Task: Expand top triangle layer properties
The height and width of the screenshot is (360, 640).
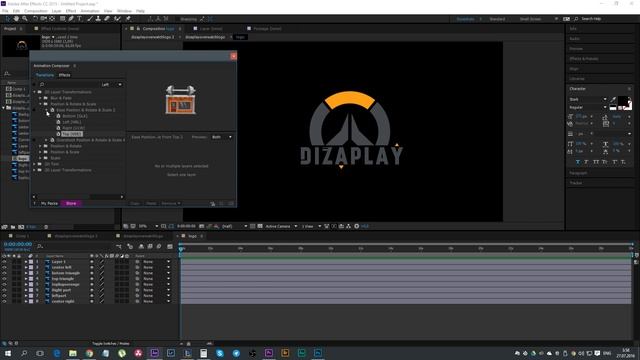Action: coord(26,279)
